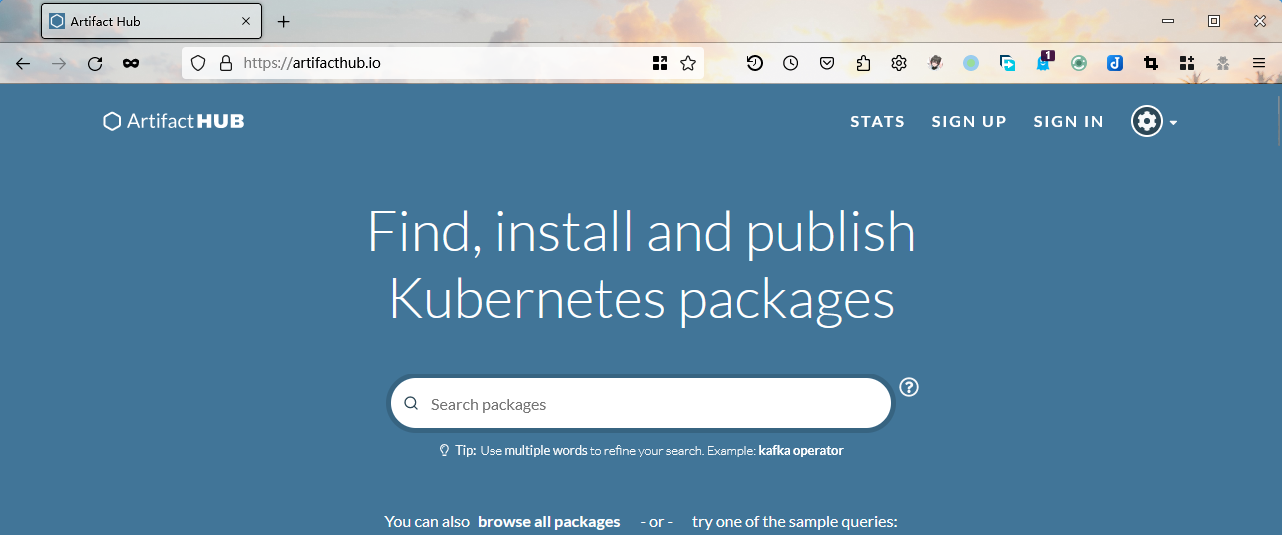Open the STATS page
Viewport: 1282px width, 535px height.
tap(877, 121)
